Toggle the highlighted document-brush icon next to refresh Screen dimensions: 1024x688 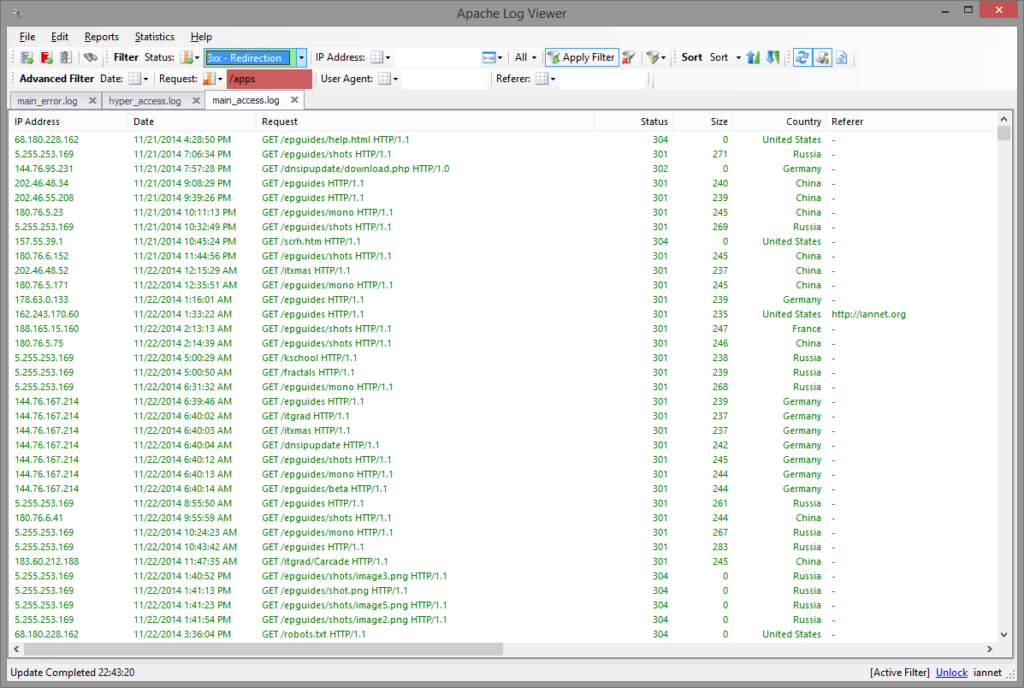[x=822, y=57]
